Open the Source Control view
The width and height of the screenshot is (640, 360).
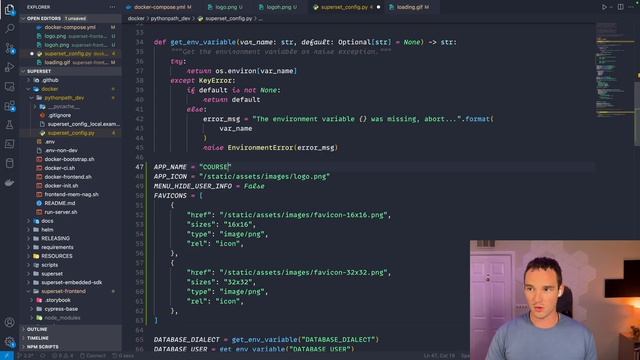tap(9, 48)
